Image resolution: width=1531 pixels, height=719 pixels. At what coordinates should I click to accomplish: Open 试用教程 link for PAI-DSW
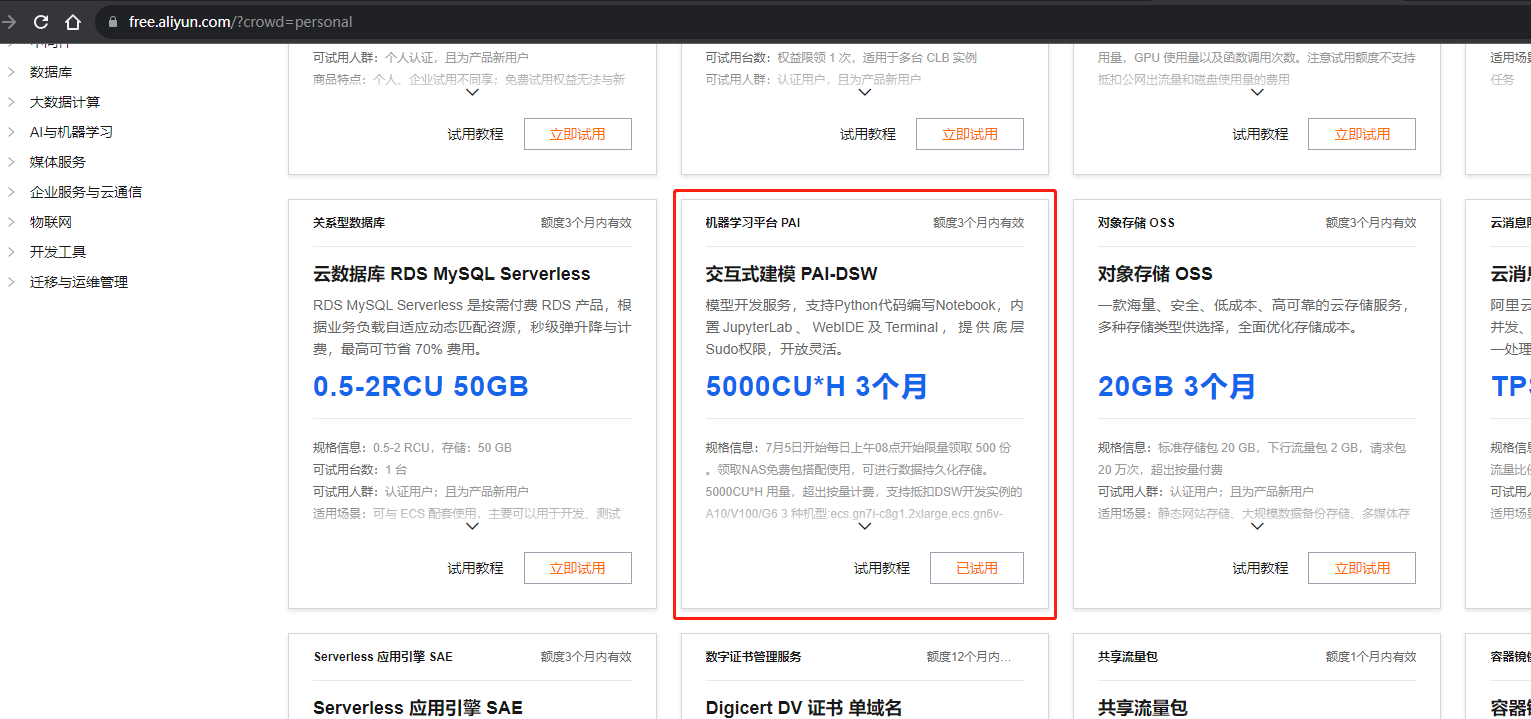click(881, 568)
